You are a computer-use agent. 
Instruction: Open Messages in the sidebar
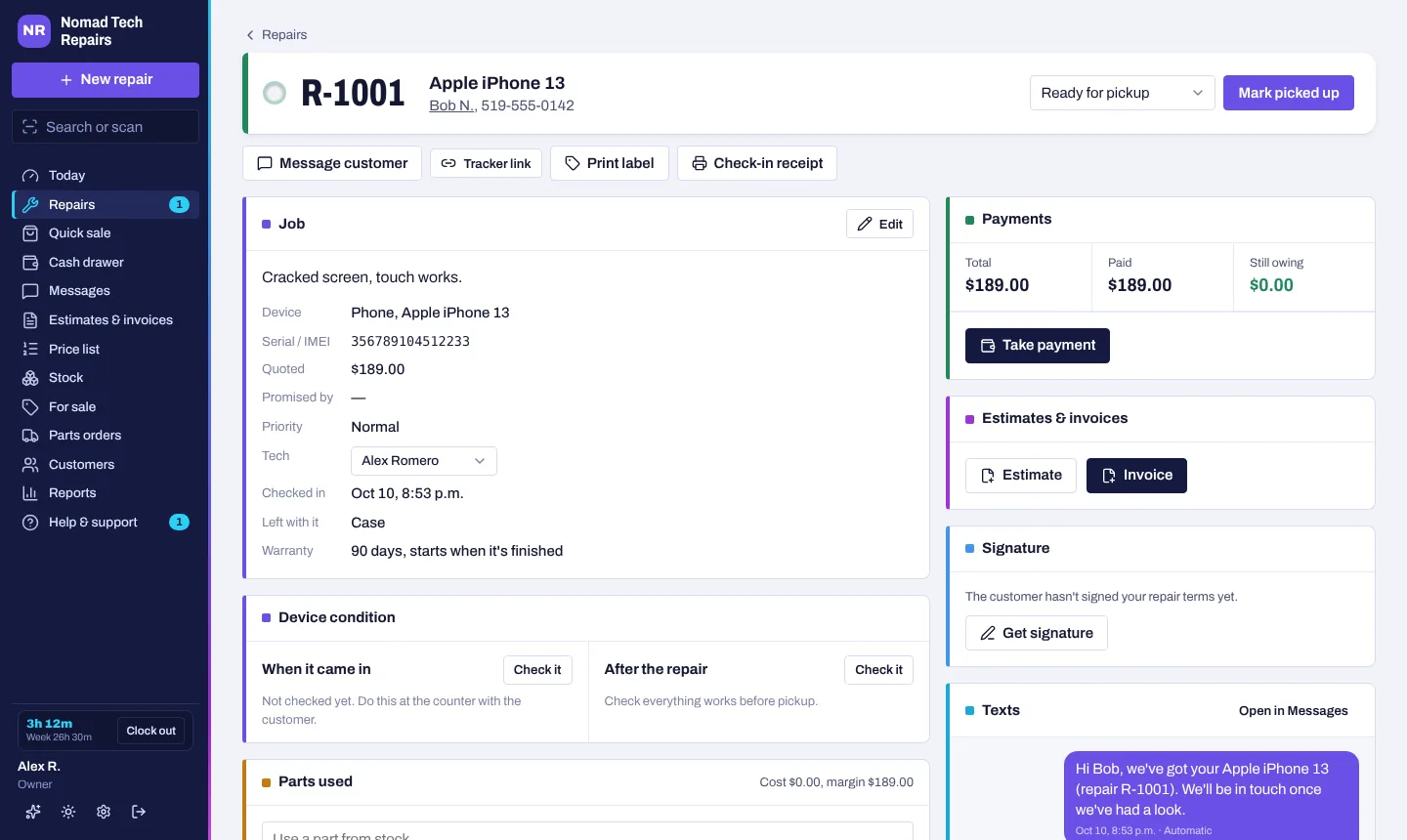tap(106, 291)
